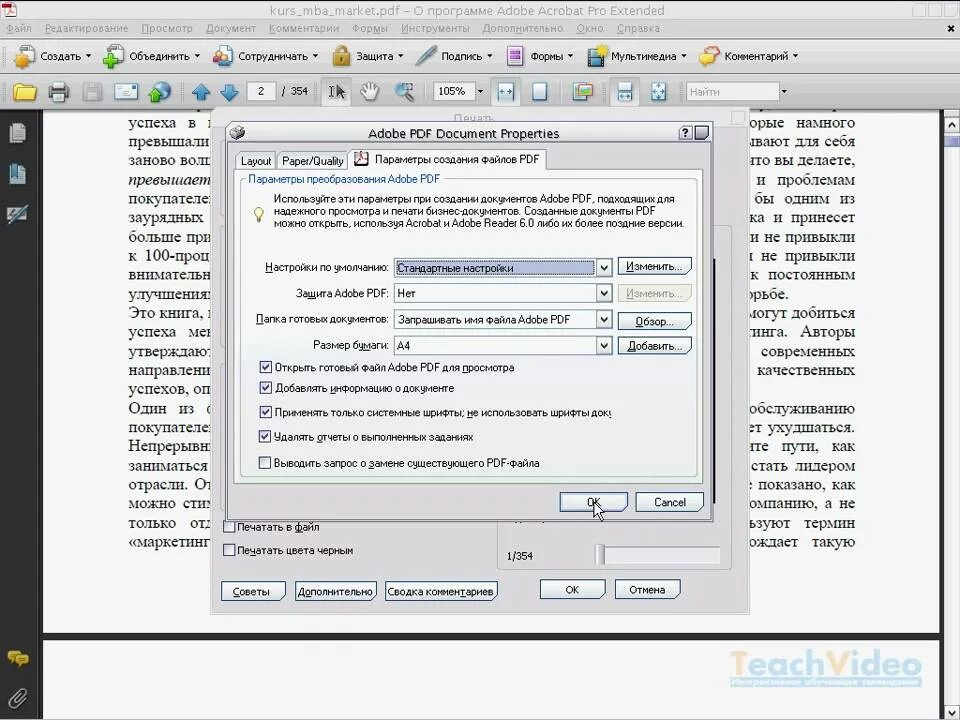960x720 pixels.
Task: Check 'Печатать в файл' in Print dialog
Action: click(229, 527)
